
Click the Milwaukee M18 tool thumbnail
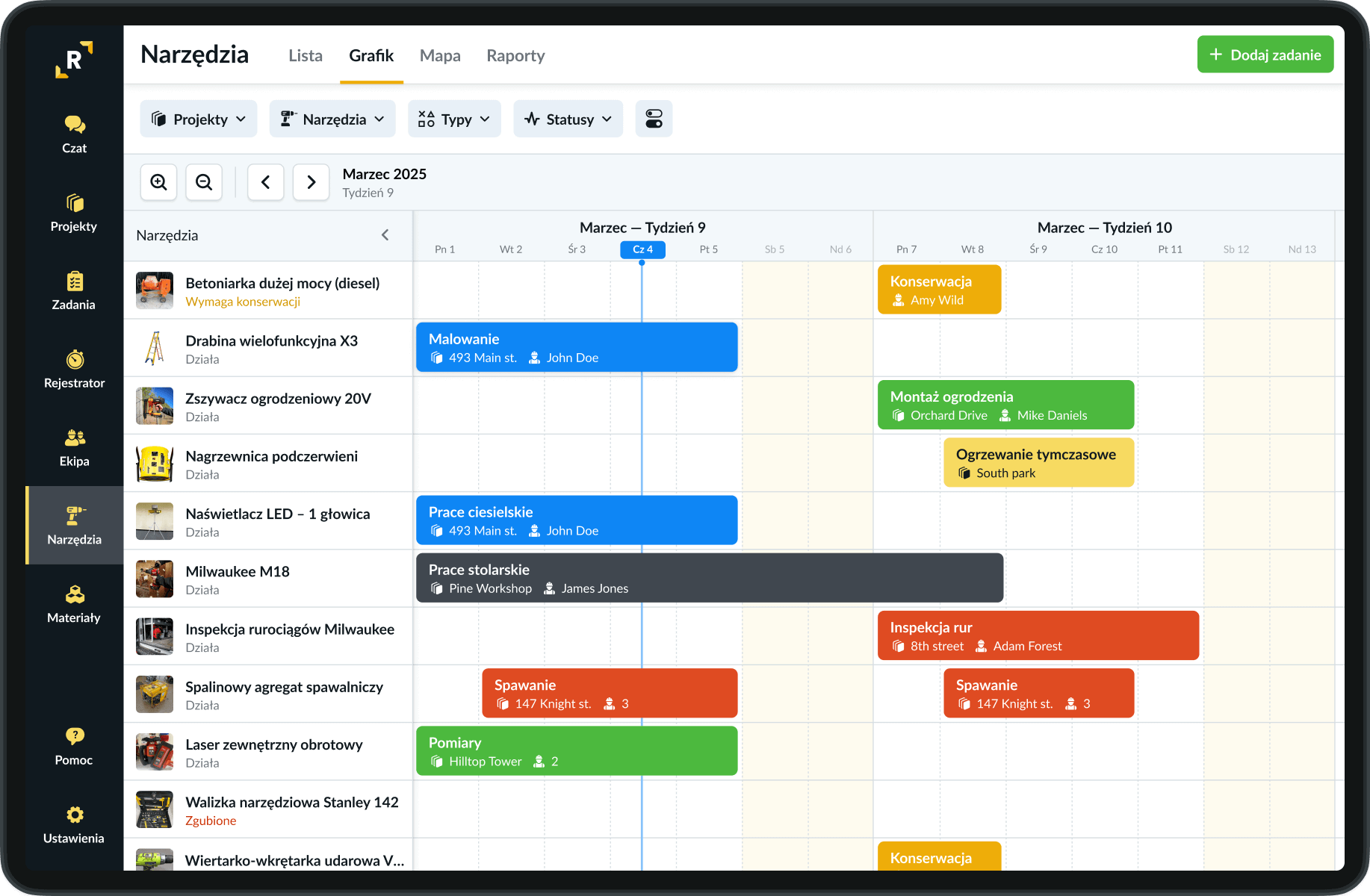click(x=155, y=579)
